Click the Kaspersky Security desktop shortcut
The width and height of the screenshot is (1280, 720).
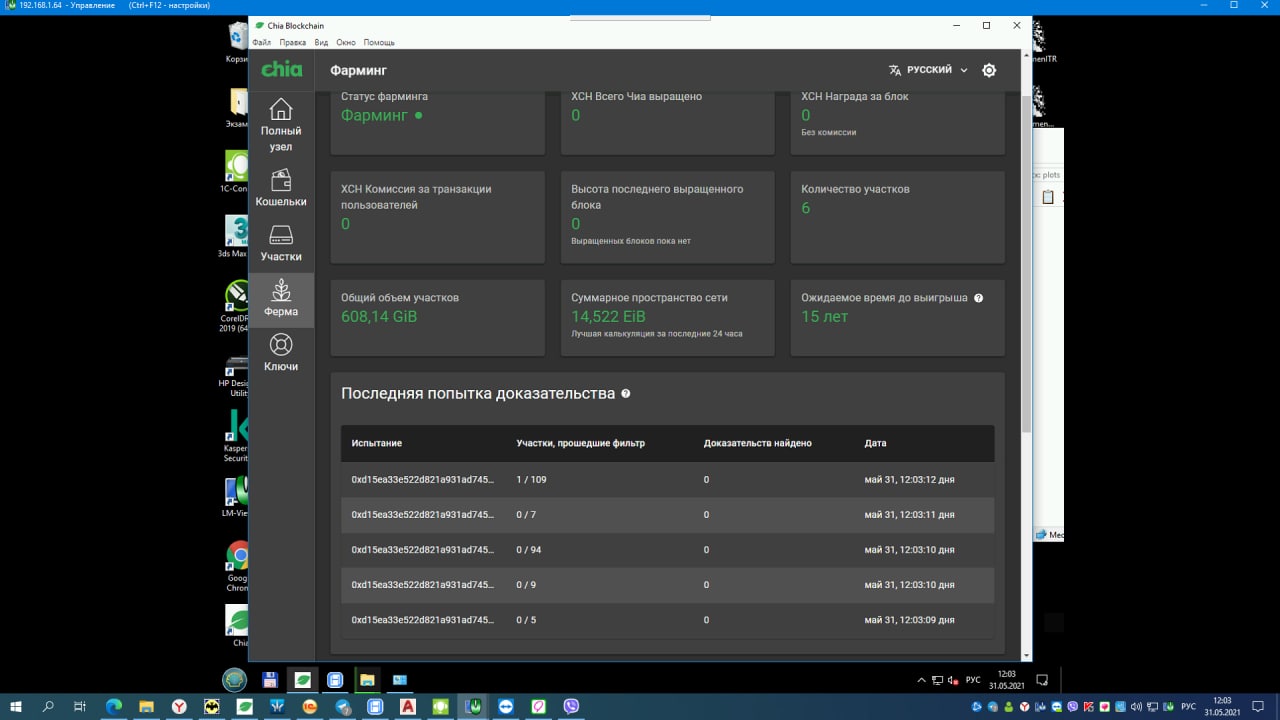[x=237, y=436]
